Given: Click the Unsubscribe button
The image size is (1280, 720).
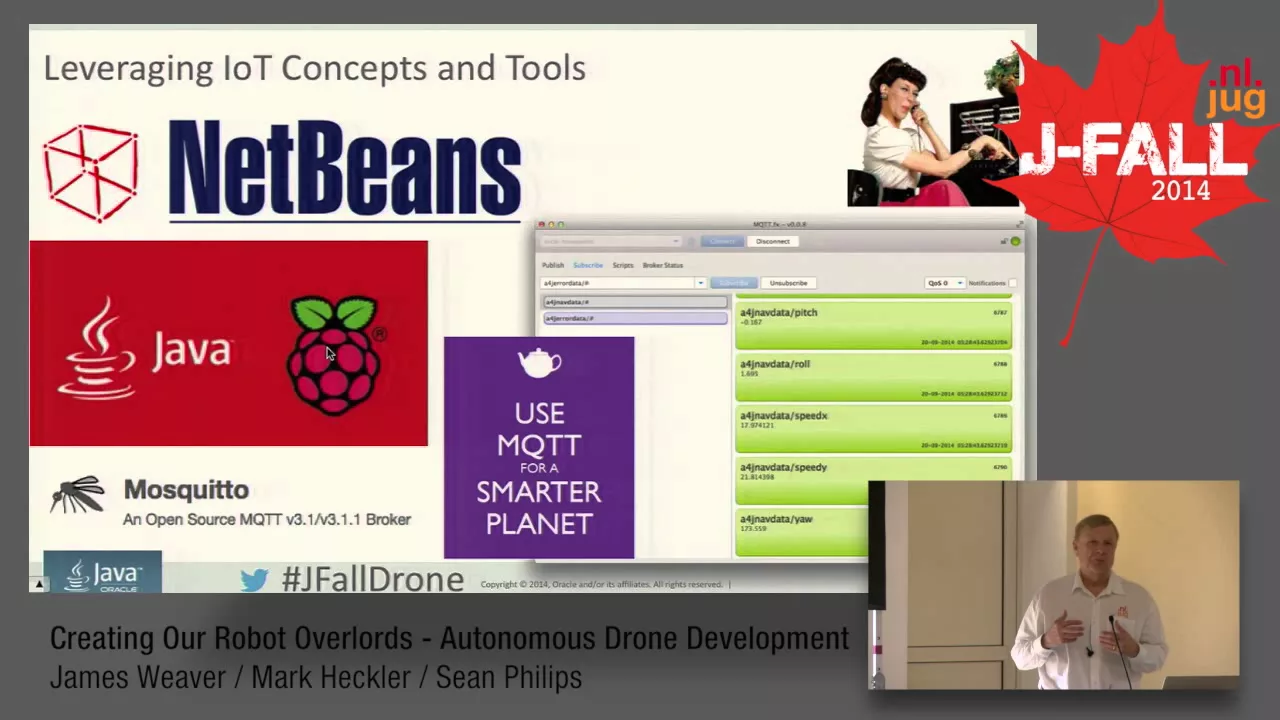Looking at the screenshot, I should coord(788,283).
